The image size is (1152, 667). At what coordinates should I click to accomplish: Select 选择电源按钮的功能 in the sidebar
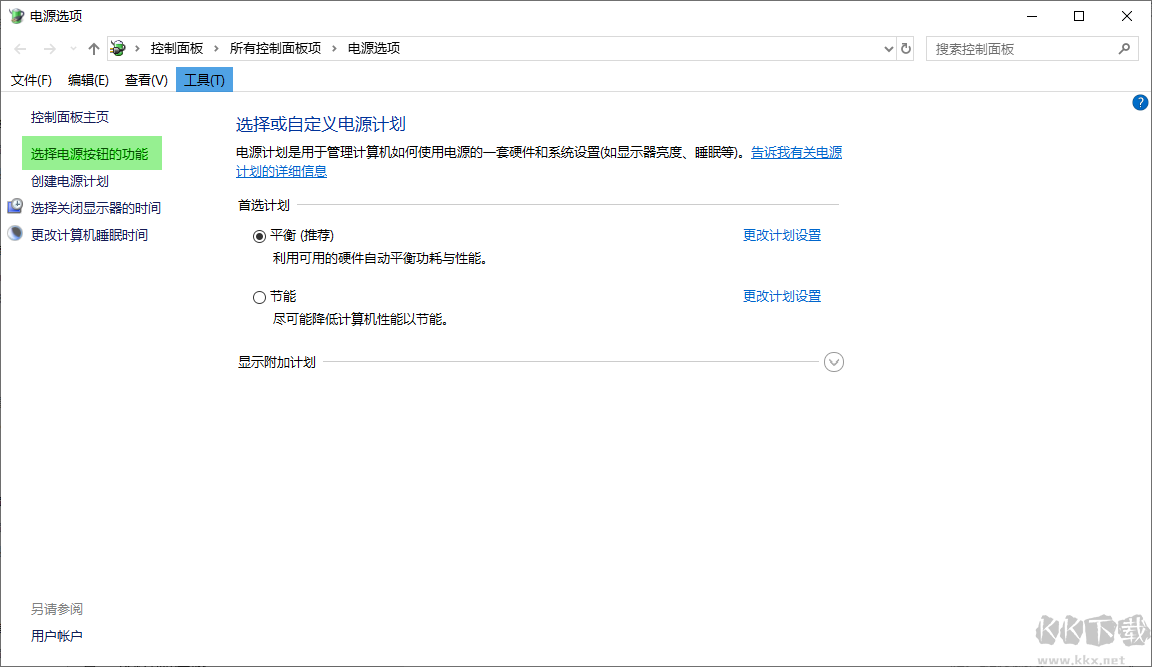coord(91,152)
